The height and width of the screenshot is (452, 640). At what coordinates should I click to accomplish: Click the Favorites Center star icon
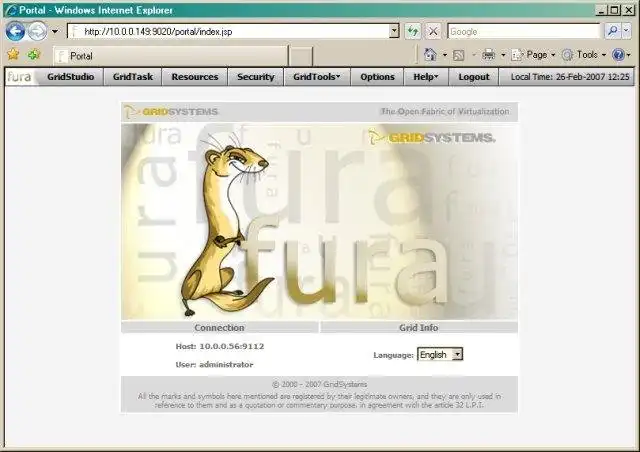pyautogui.click(x=13, y=54)
